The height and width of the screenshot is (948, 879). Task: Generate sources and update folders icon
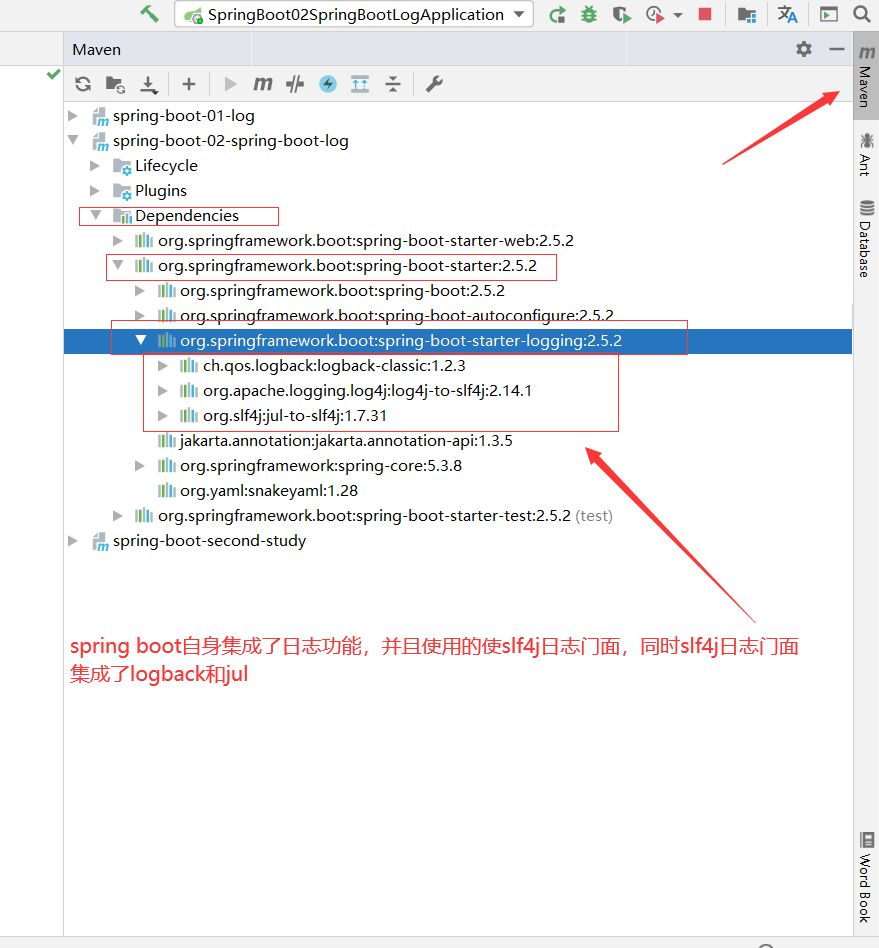point(115,85)
